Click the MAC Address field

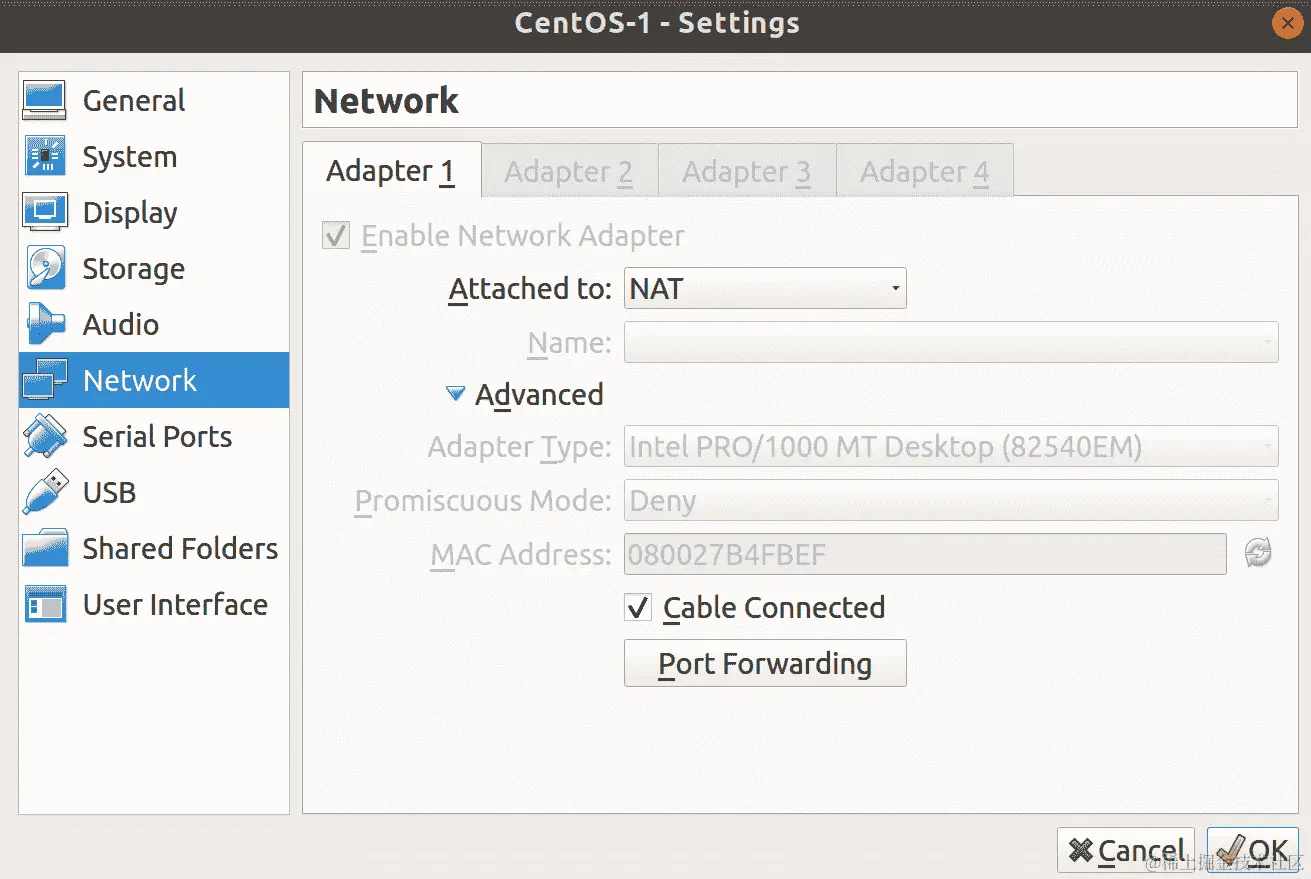(925, 554)
